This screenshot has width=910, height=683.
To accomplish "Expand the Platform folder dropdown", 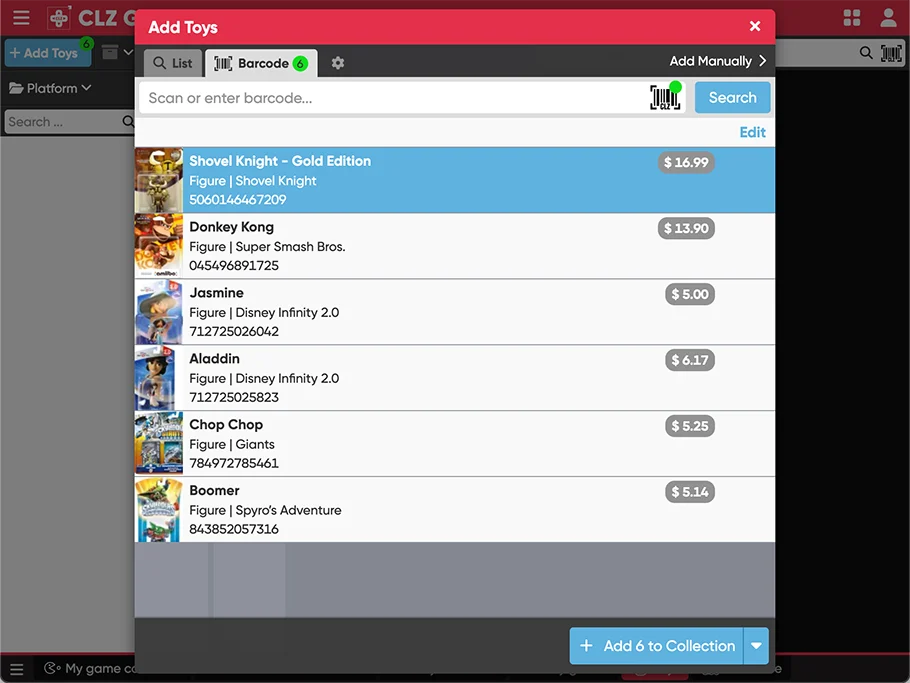I will point(50,88).
